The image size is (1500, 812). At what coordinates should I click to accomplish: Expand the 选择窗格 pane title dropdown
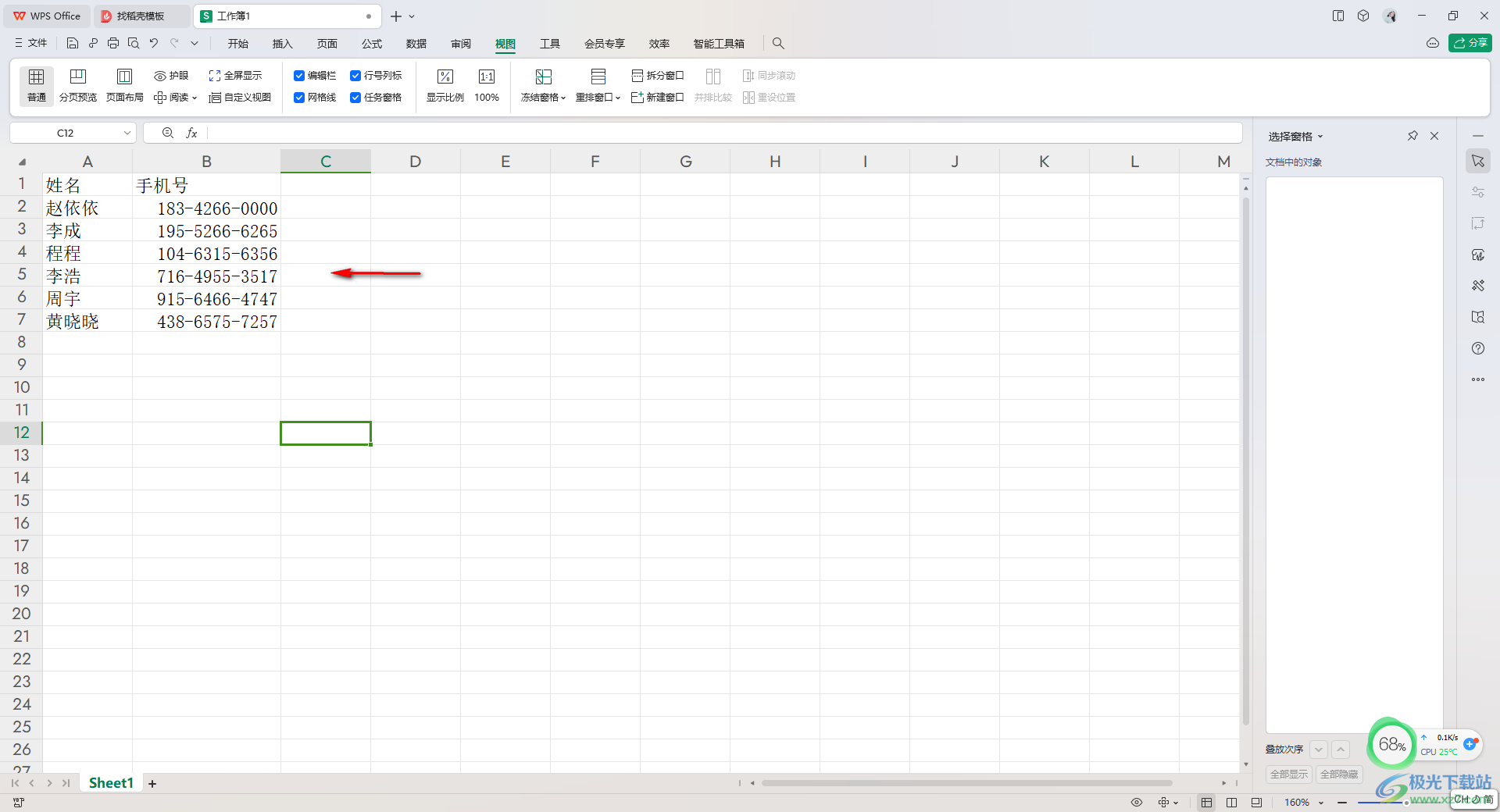(1321, 137)
